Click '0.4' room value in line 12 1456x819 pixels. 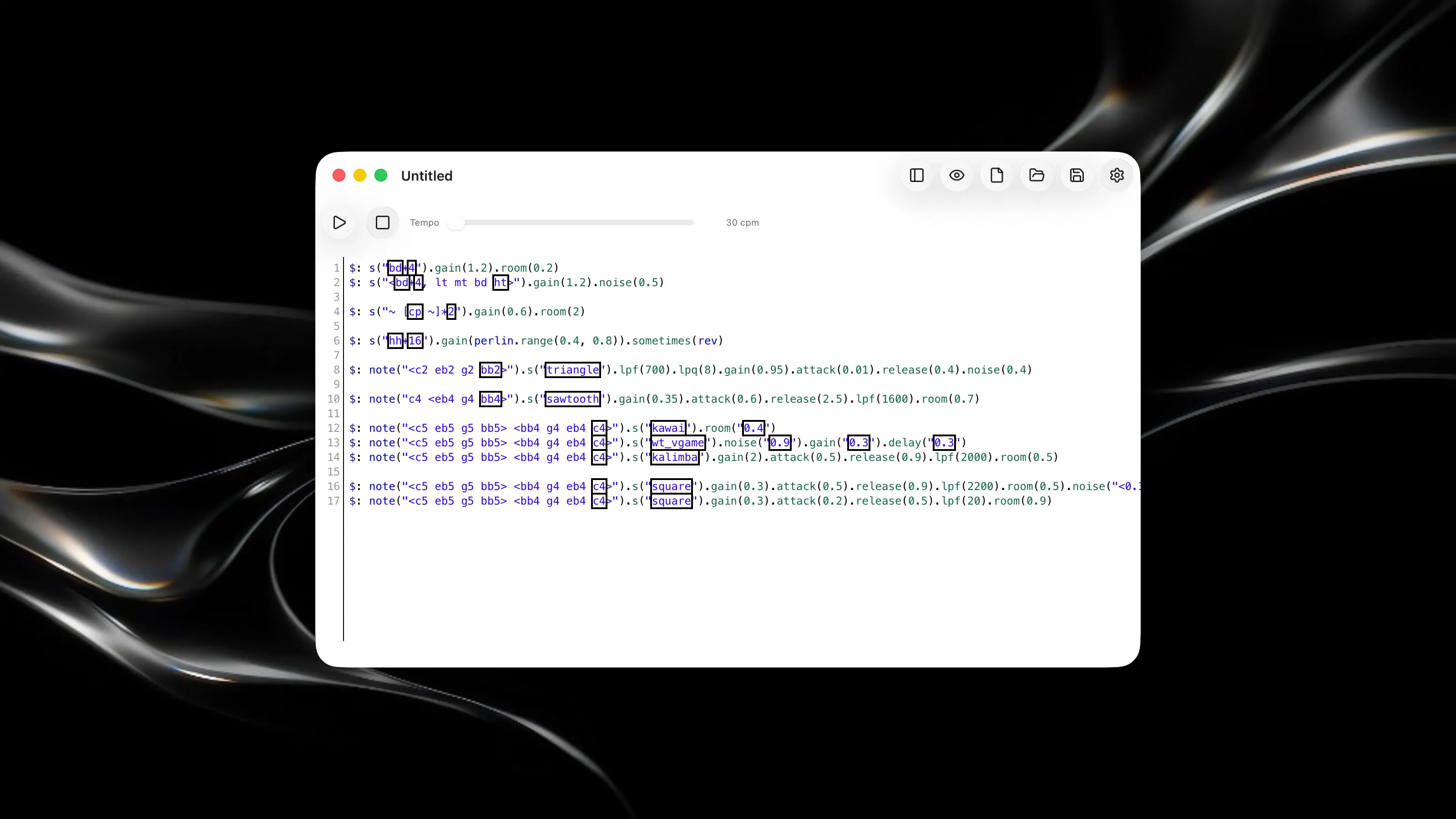(x=753, y=429)
